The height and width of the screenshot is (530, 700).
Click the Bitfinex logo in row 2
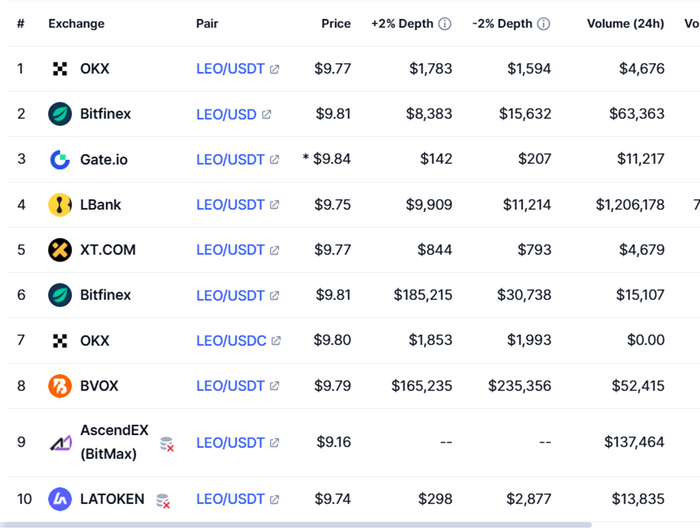click(60, 114)
